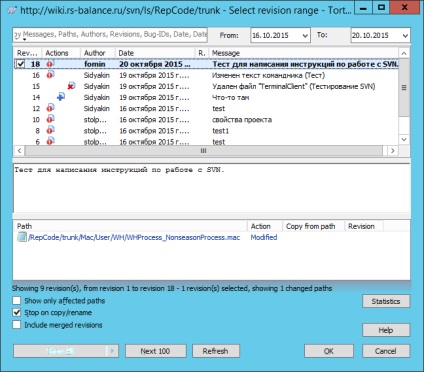Select the row 'Удален файл TerminalClient'

click(206, 86)
